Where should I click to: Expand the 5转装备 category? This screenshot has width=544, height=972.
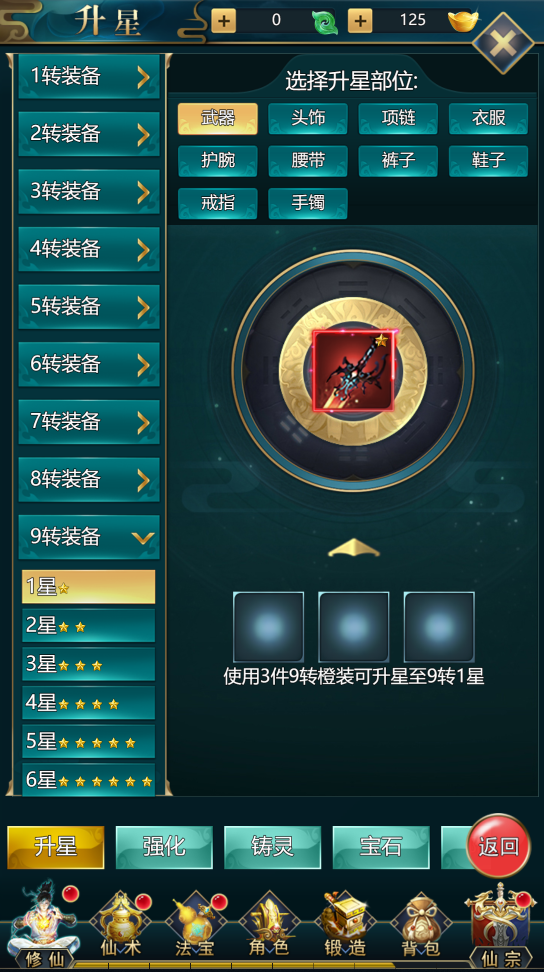tap(89, 307)
